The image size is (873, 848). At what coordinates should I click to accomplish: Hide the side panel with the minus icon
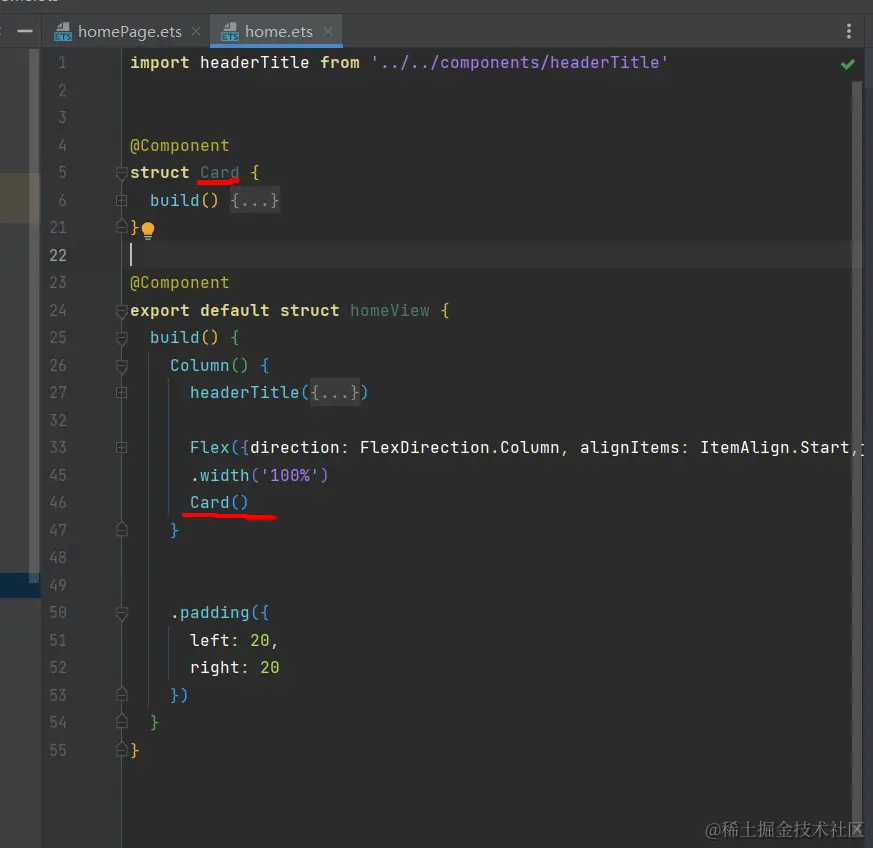point(25,31)
